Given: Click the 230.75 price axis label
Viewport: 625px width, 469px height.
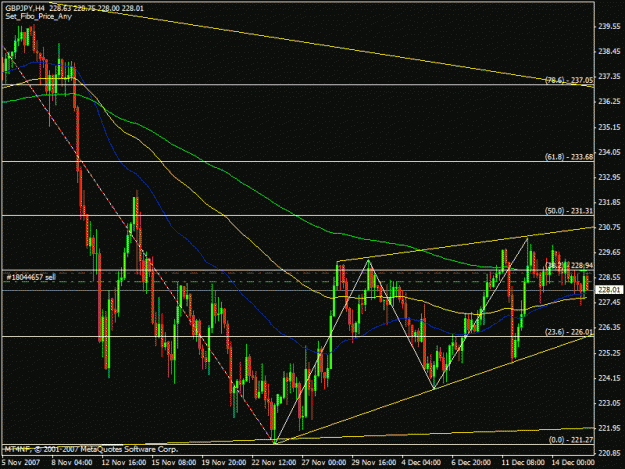Looking at the screenshot, I should click(609, 227).
